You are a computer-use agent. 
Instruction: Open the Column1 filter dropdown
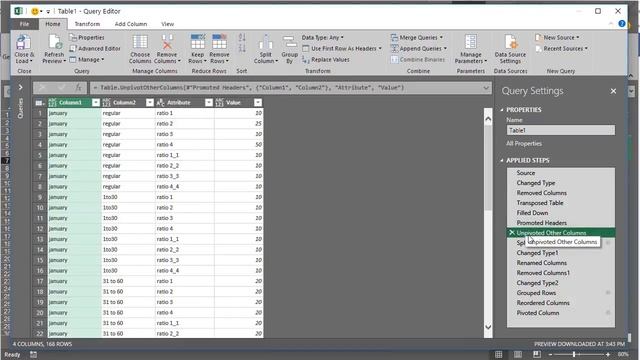tap(96, 102)
